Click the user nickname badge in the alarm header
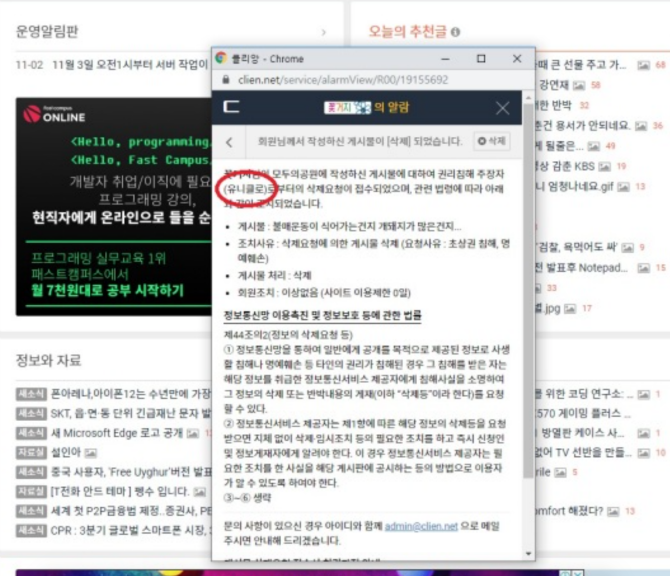The image size is (670, 576). pos(347,107)
